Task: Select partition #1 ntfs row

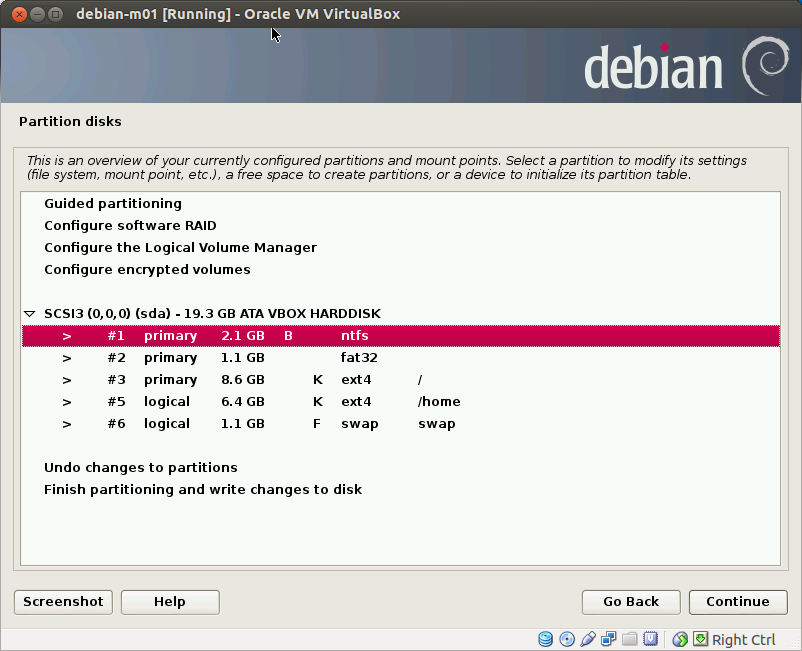Action: pyautogui.click(x=400, y=335)
